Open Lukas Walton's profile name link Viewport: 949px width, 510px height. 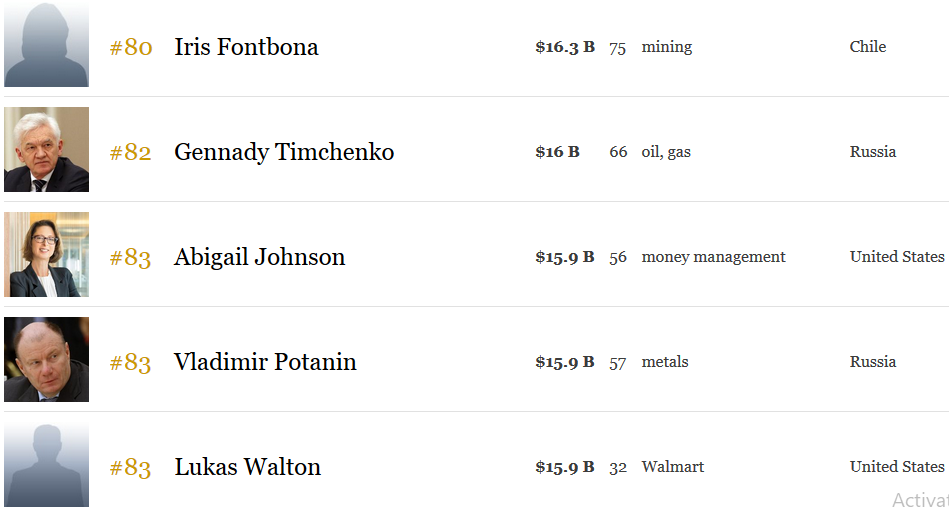tap(248, 467)
